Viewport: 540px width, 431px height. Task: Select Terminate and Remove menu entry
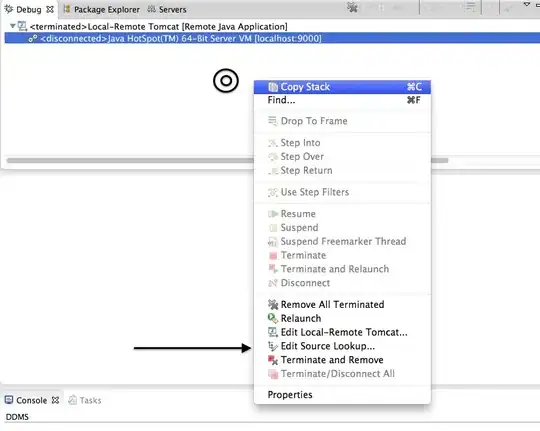pyautogui.click(x=342, y=360)
